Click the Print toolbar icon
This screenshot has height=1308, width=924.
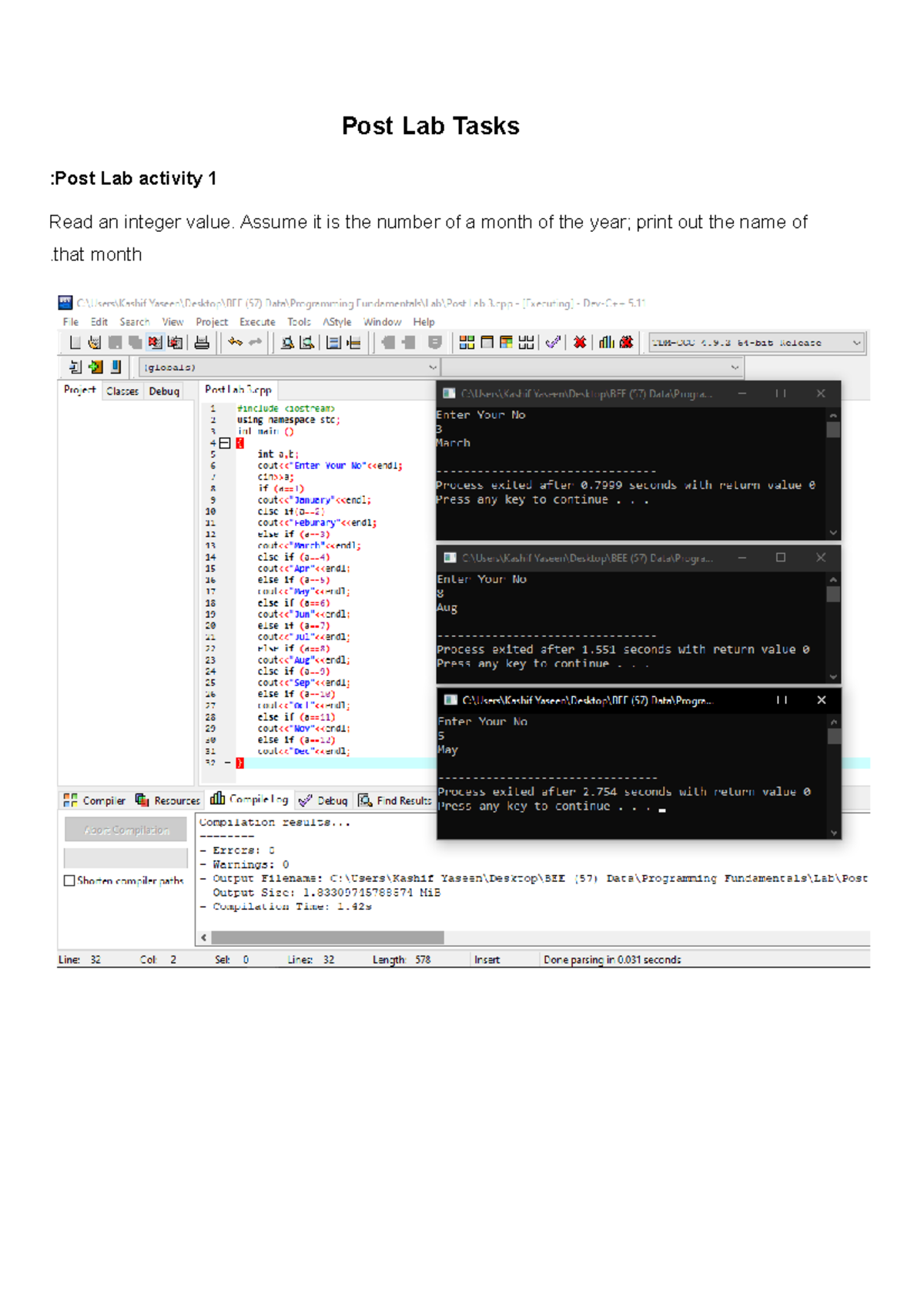pyautogui.click(x=202, y=343)
